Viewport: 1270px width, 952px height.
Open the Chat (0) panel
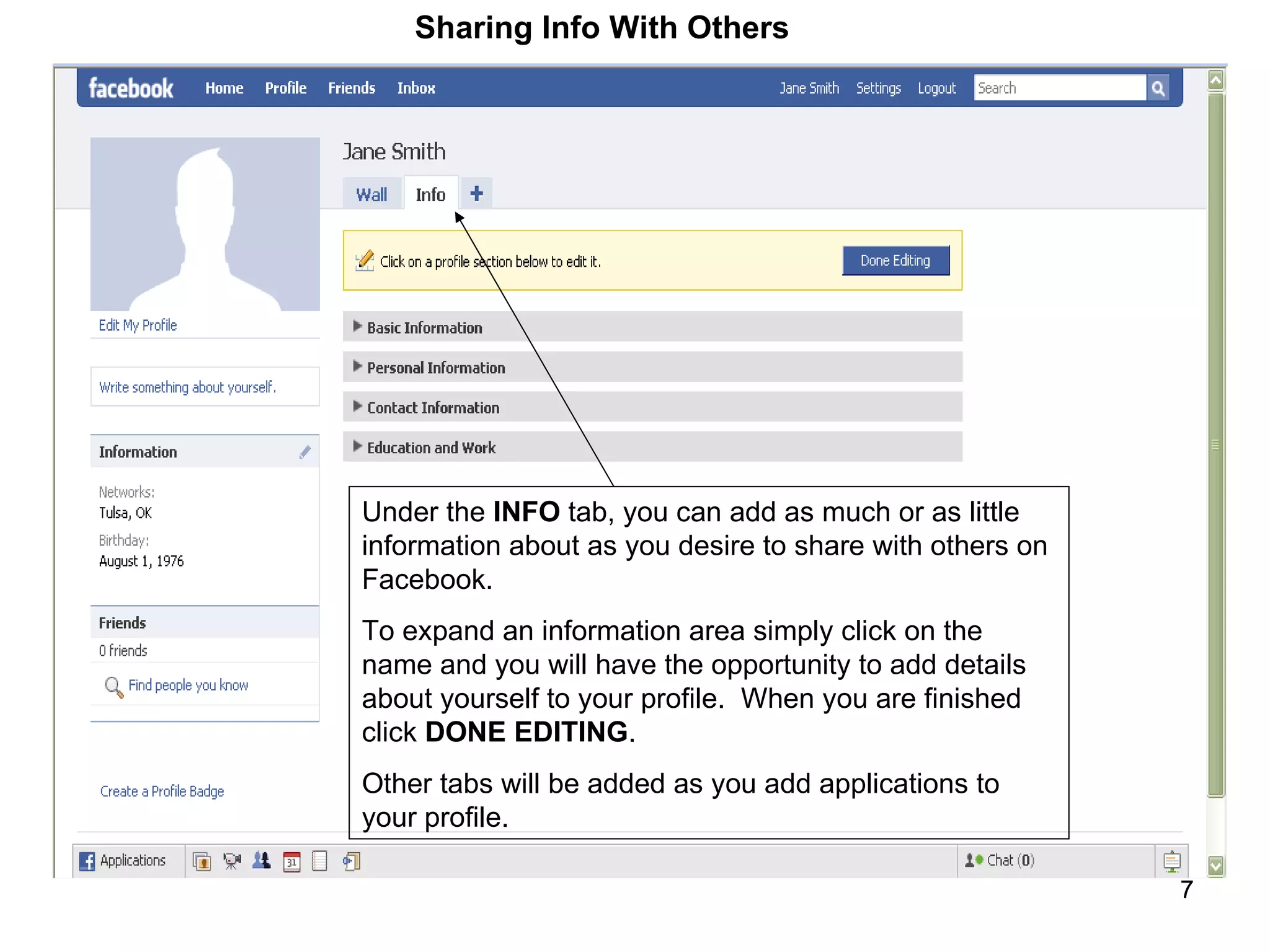[1055, 860]
